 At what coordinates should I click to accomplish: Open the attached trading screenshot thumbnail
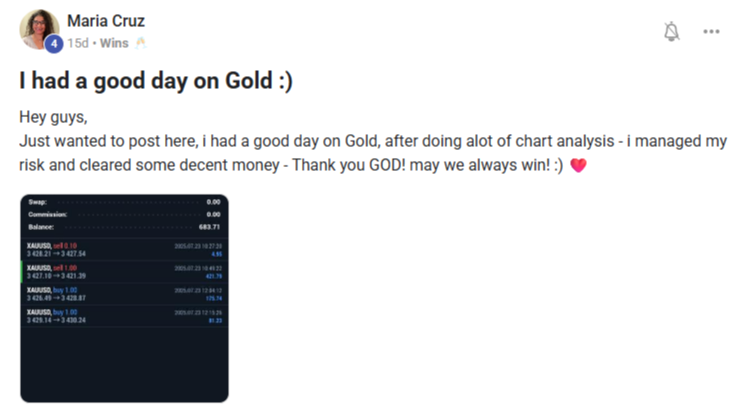pyautogui.click(x=124, y=298)
